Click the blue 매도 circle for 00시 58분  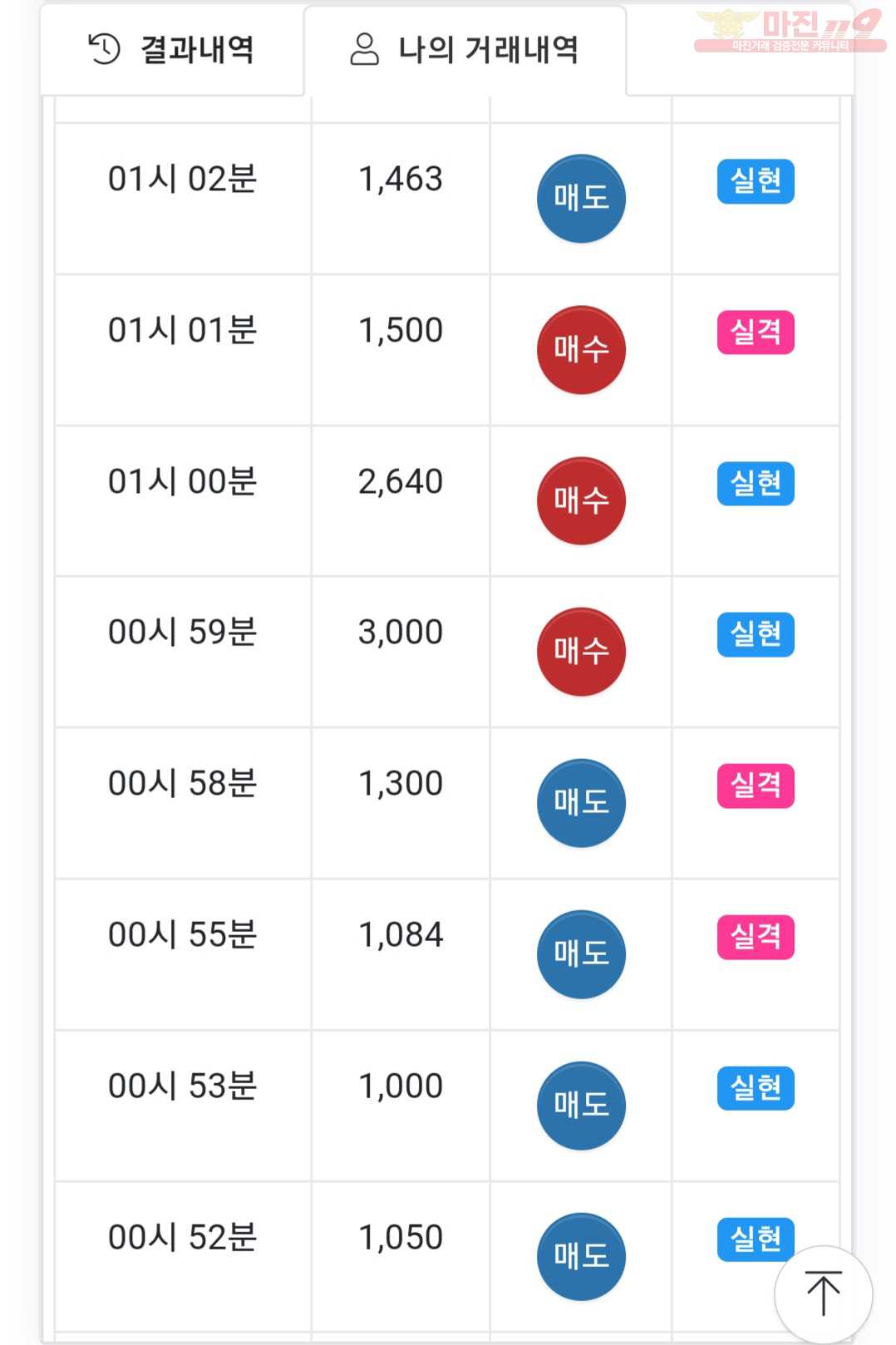[581, 803]
